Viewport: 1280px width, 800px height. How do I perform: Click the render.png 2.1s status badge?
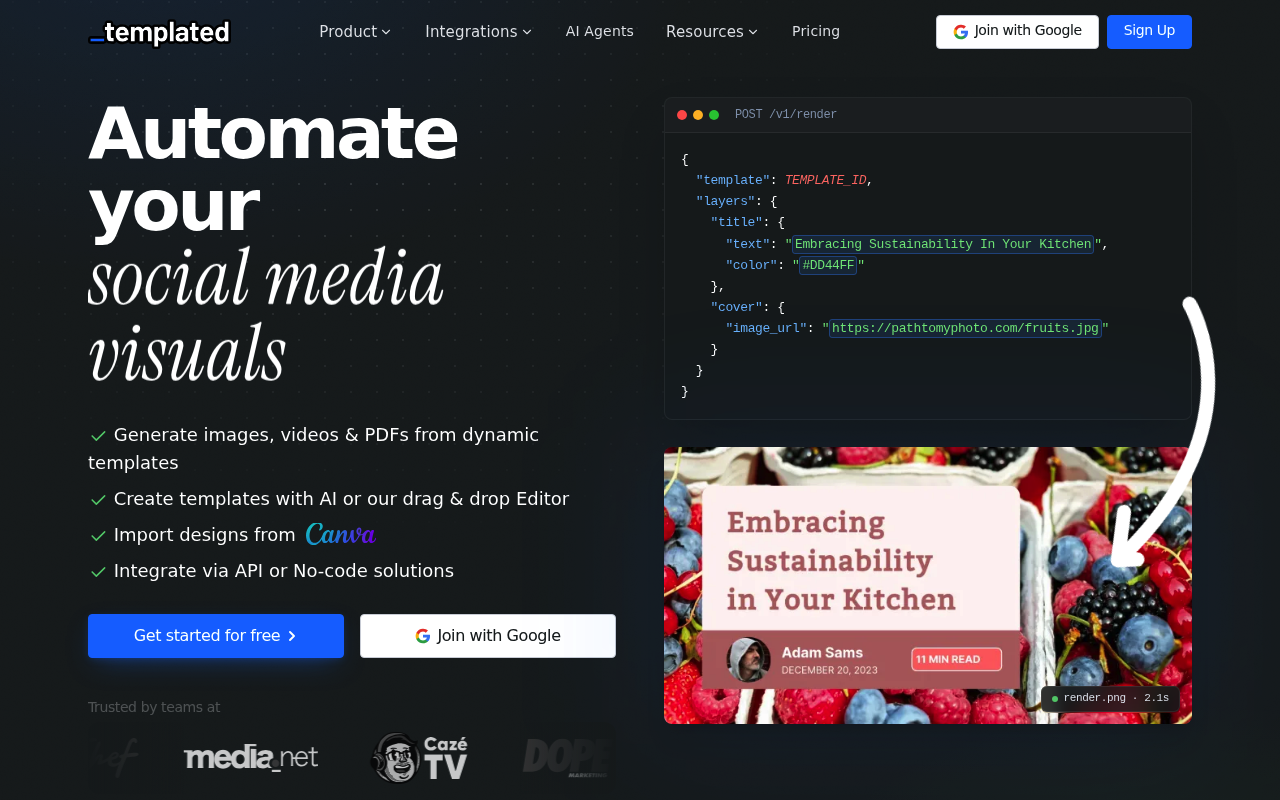click(1110, 698)
